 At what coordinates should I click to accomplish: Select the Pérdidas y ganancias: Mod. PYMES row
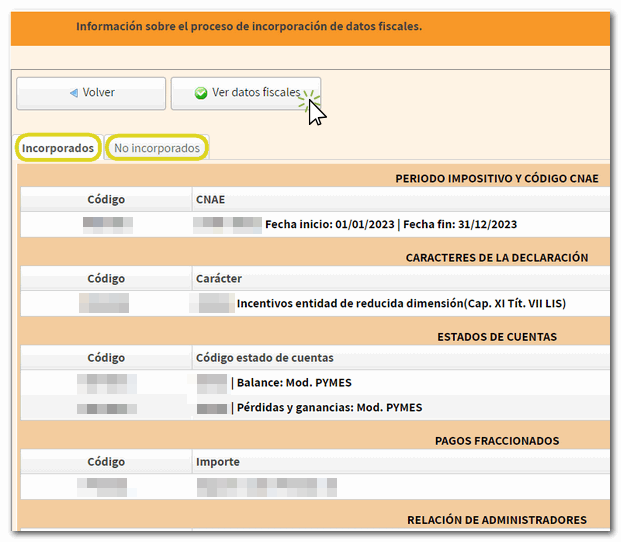pos(329,408)
